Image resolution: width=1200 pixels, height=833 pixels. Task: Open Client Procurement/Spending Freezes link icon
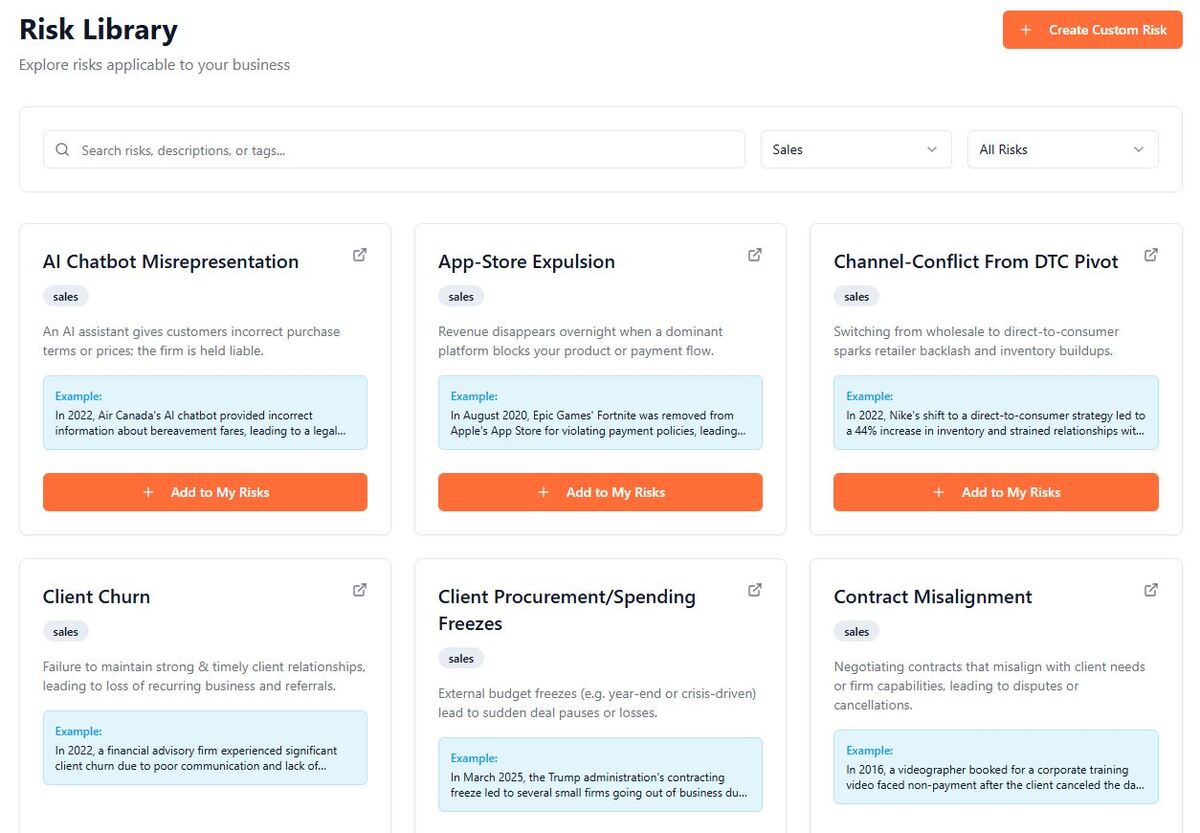755,590
